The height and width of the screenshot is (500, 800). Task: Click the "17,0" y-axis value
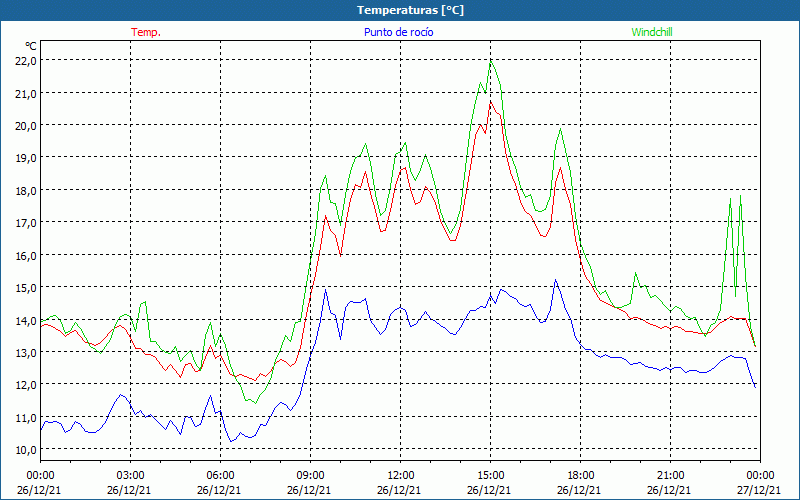(x=26, y=222)
